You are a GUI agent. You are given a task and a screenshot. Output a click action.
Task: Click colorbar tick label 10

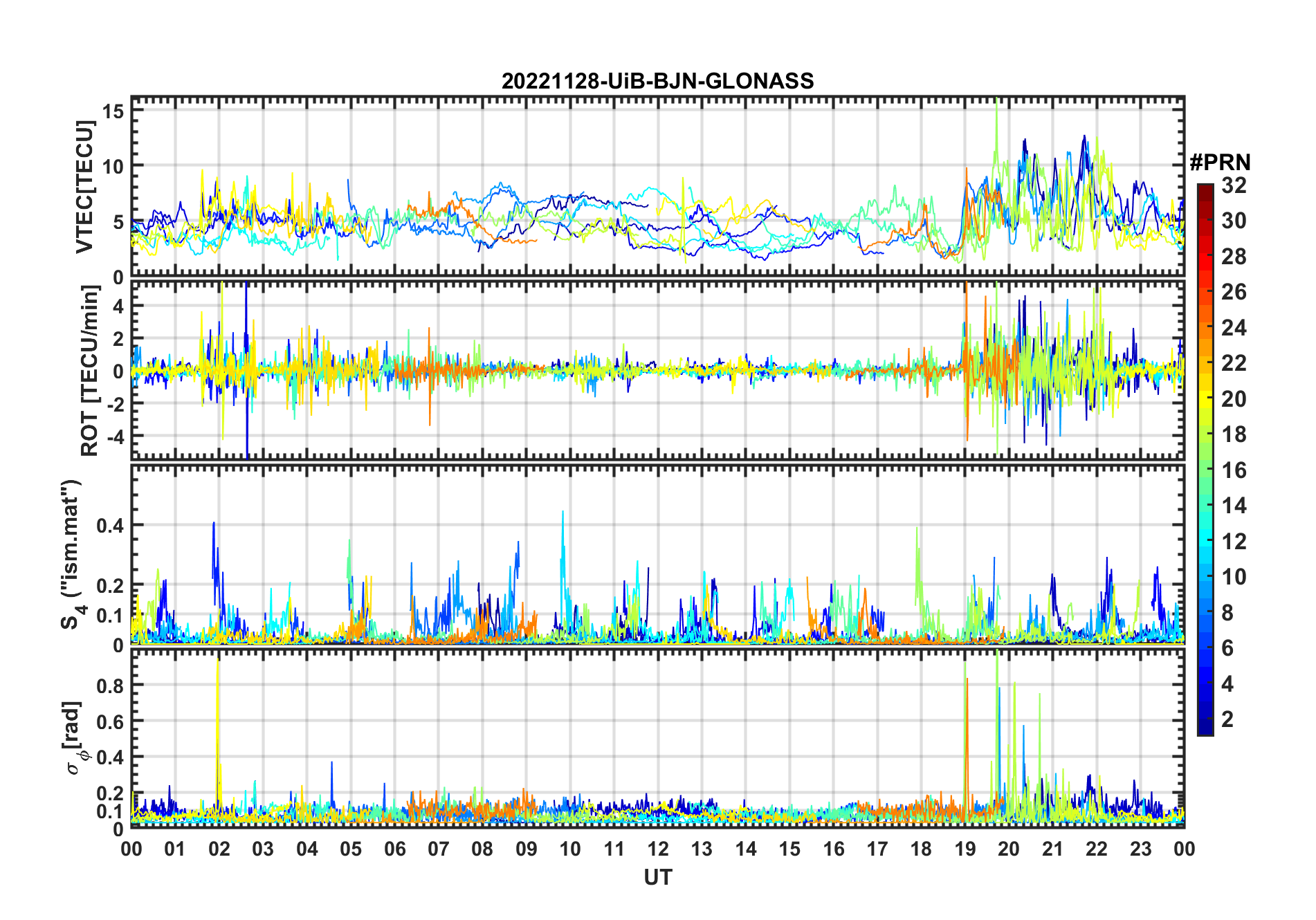pyautogui.click(x=1234, y=577)
